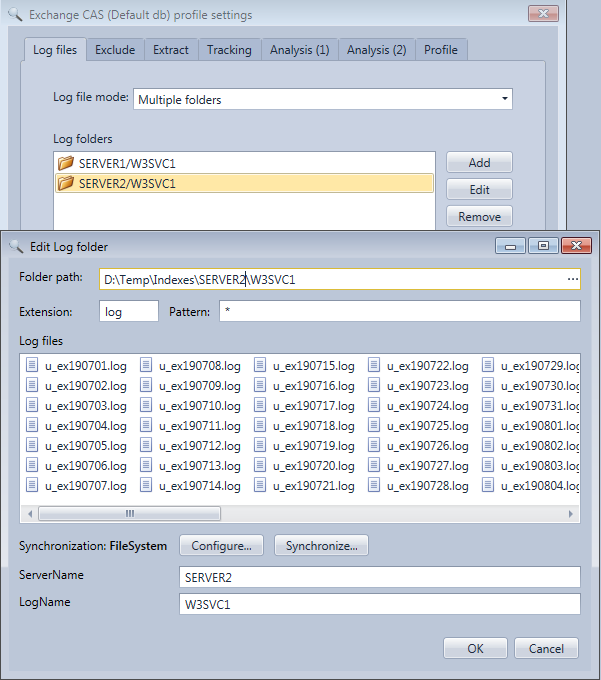Open the Profile tab
601x680 pixels.
(x=441, y=50)
